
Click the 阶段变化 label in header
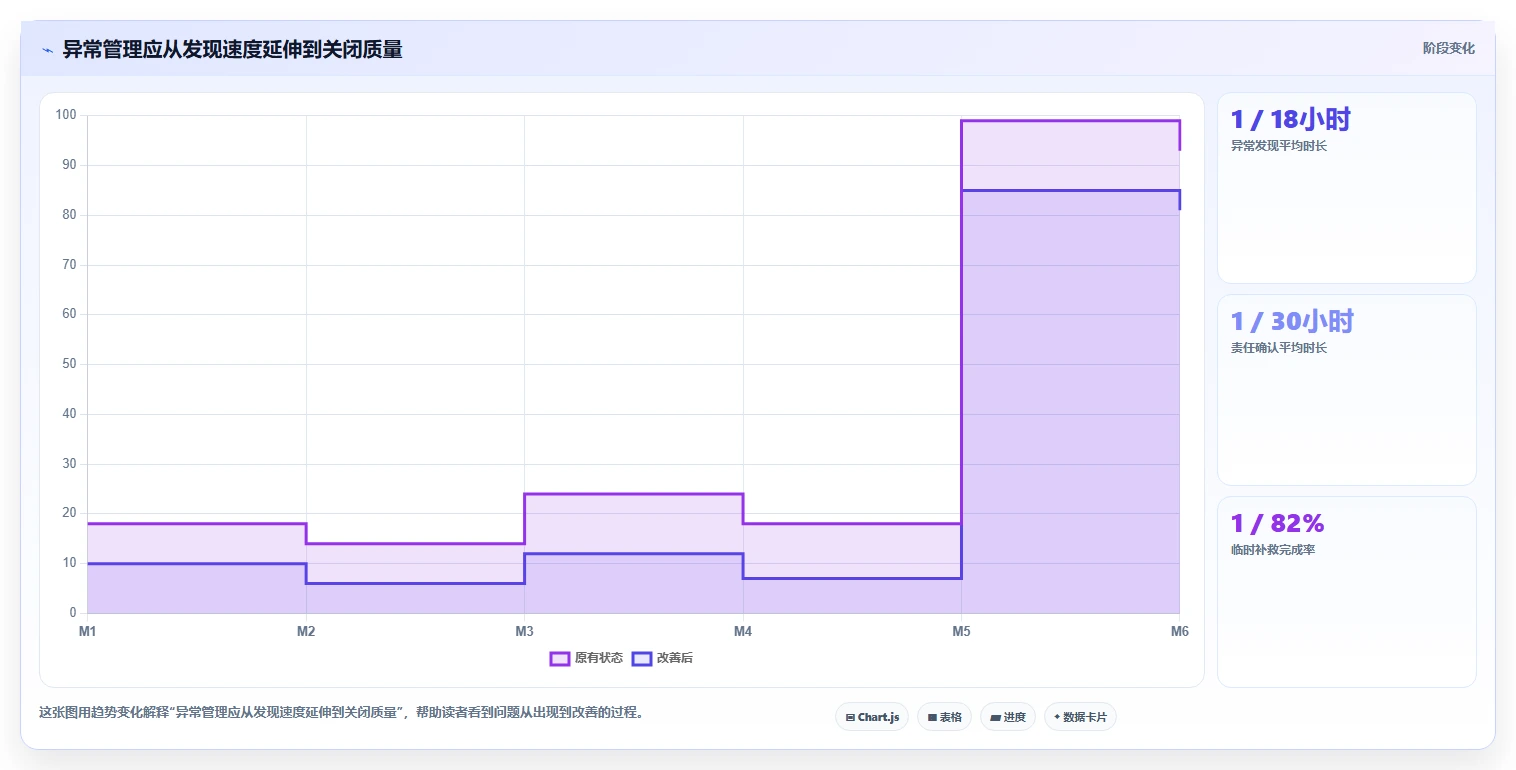[x=1448, y=48]
